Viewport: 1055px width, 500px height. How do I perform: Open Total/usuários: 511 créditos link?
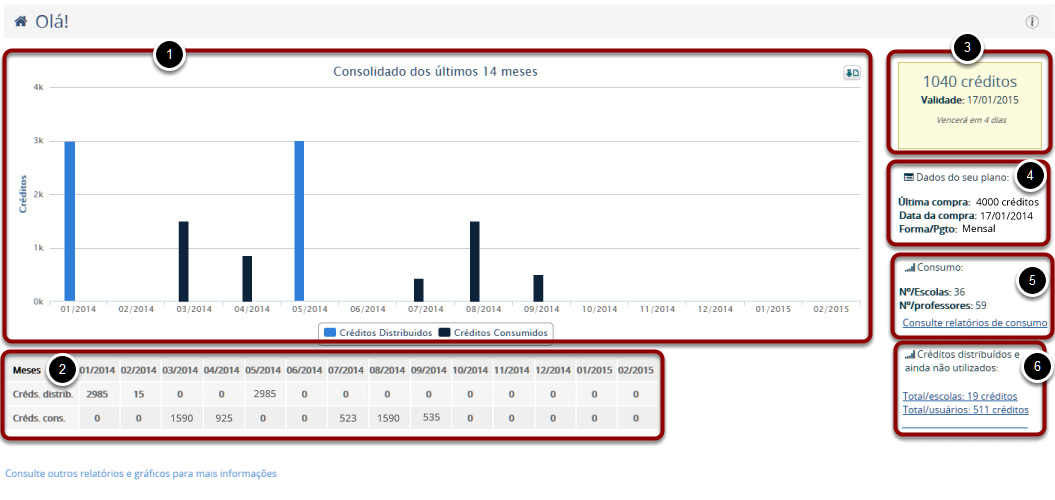pos(965,410)
